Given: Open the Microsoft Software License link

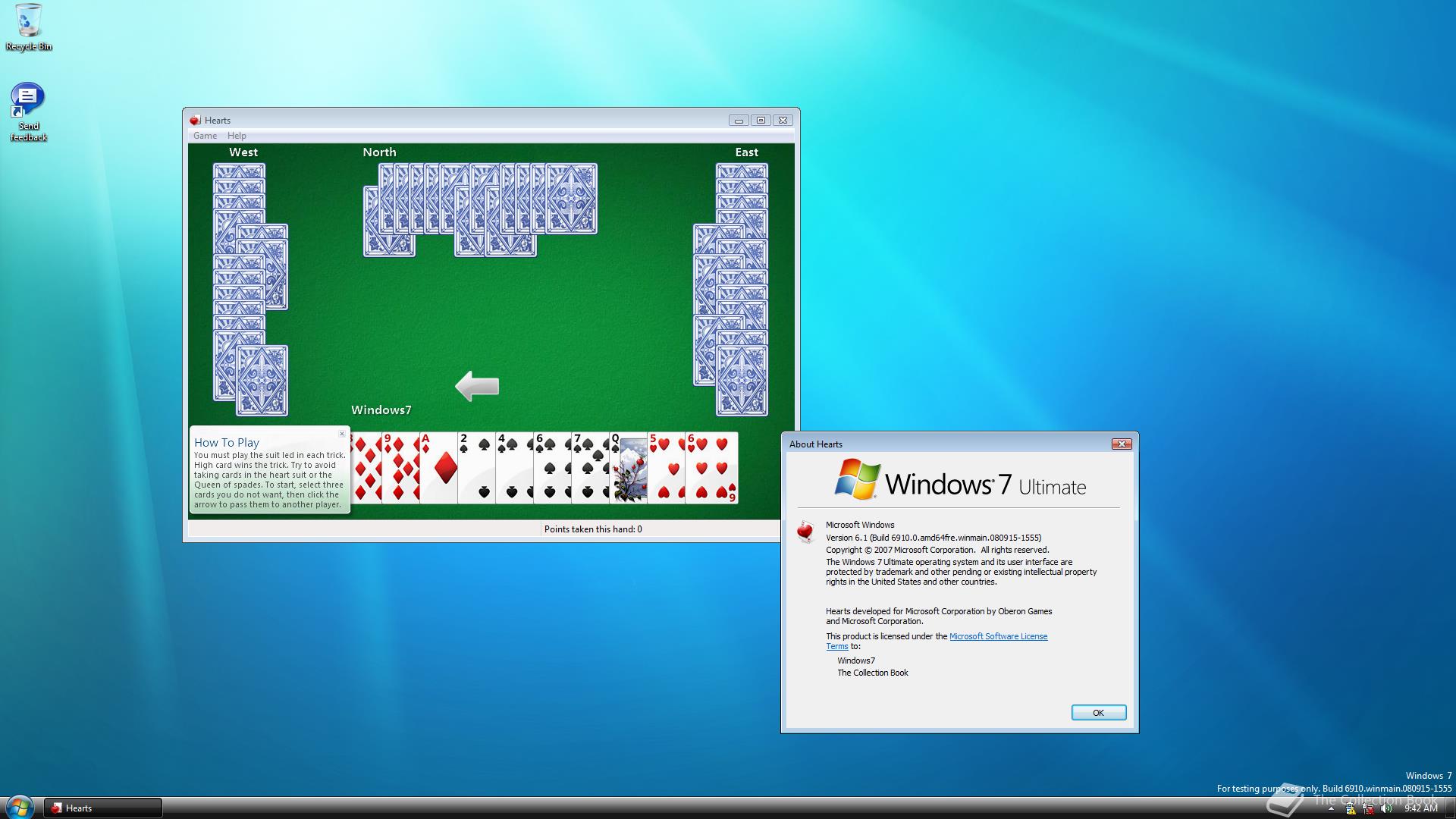Looking at the screenshot, I should click(x=998, y=636).
